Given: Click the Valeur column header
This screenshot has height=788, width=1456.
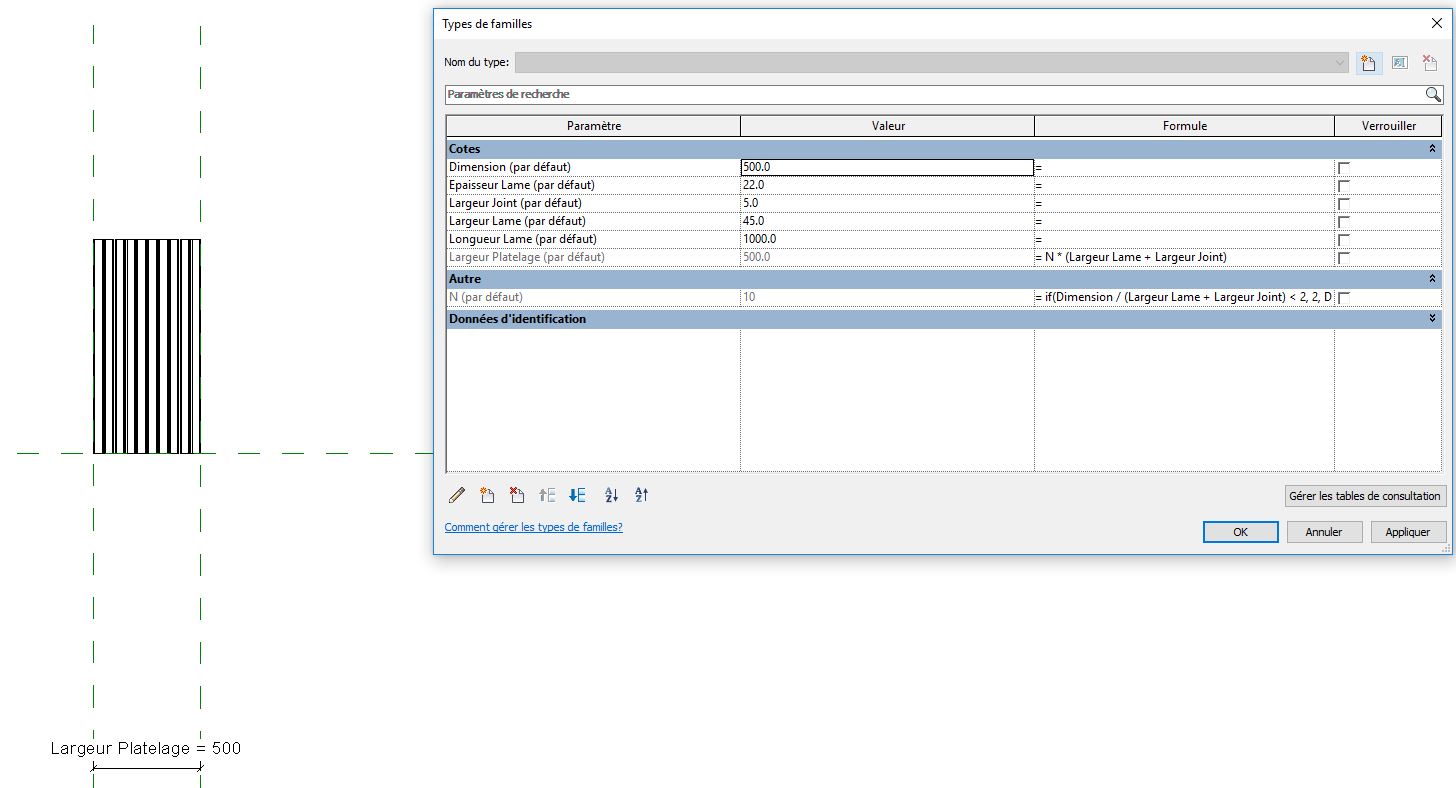Looking at the screenshot, I should 887,126.
